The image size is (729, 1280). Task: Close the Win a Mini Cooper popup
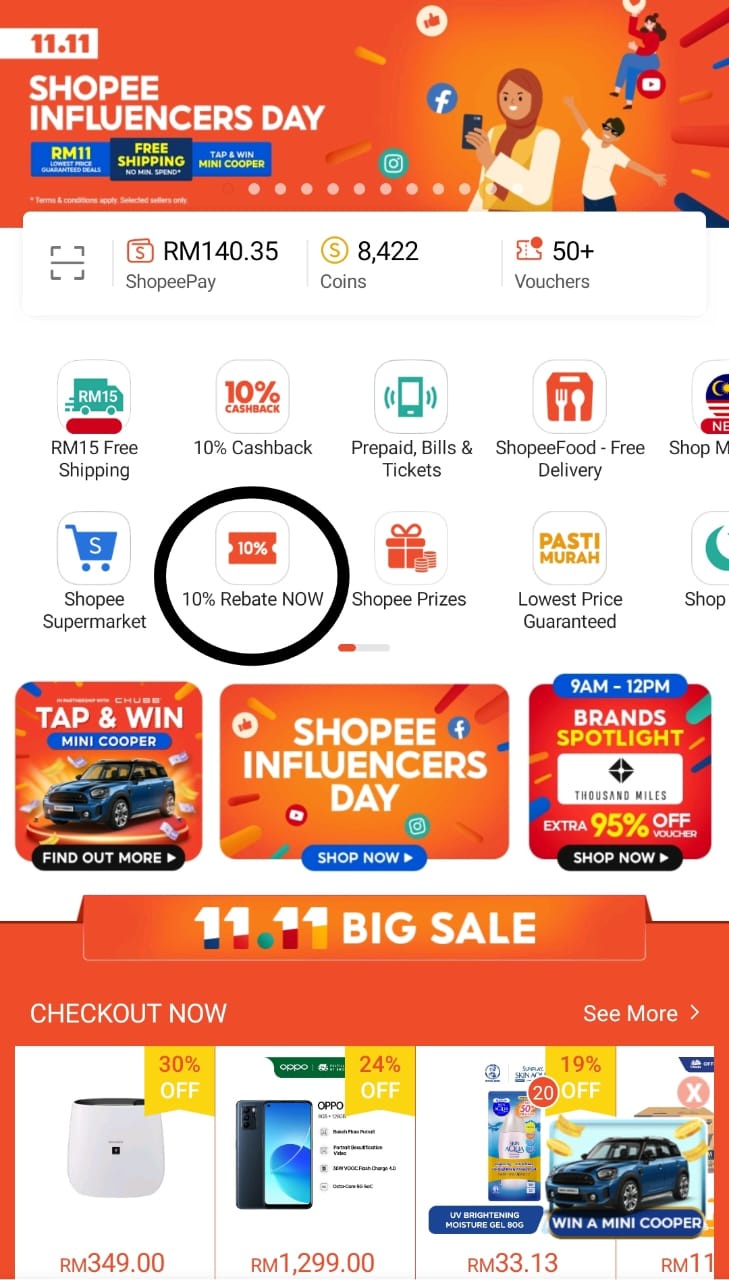point(693,1092)
